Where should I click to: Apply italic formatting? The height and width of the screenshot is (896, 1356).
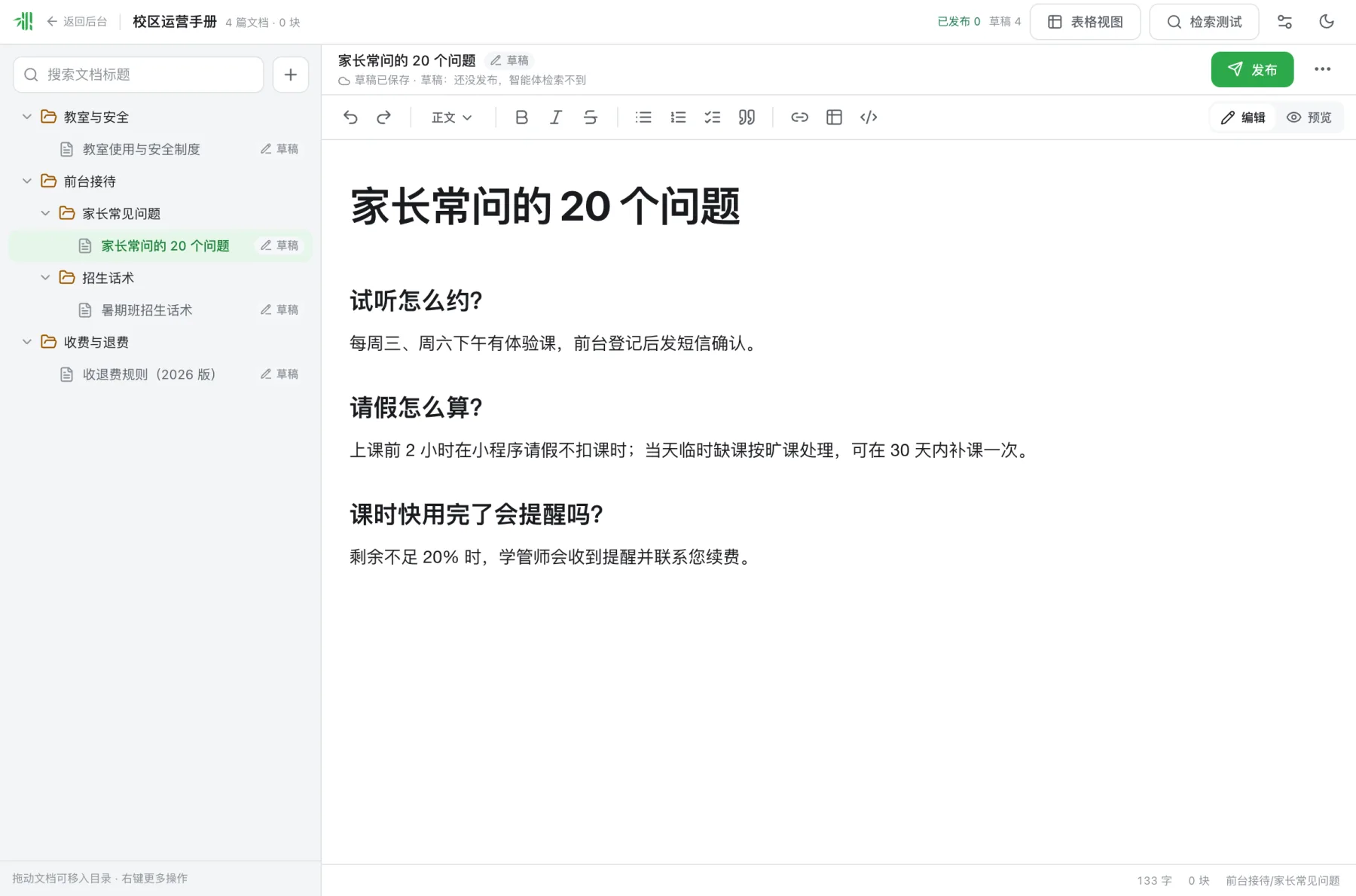(x=556, y=117)
